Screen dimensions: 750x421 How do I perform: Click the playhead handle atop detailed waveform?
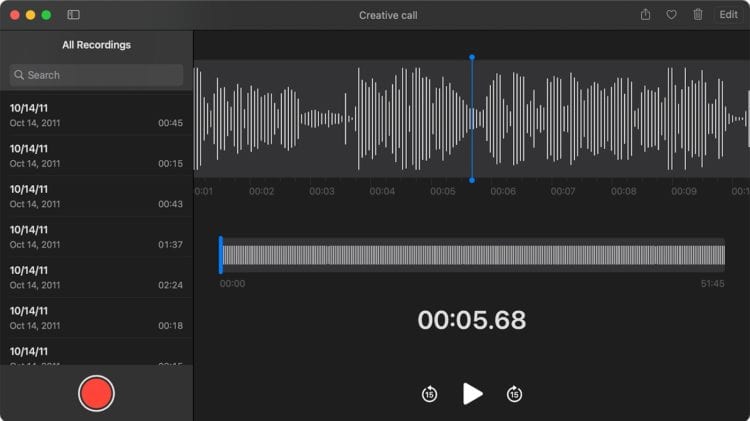[472, 58]
